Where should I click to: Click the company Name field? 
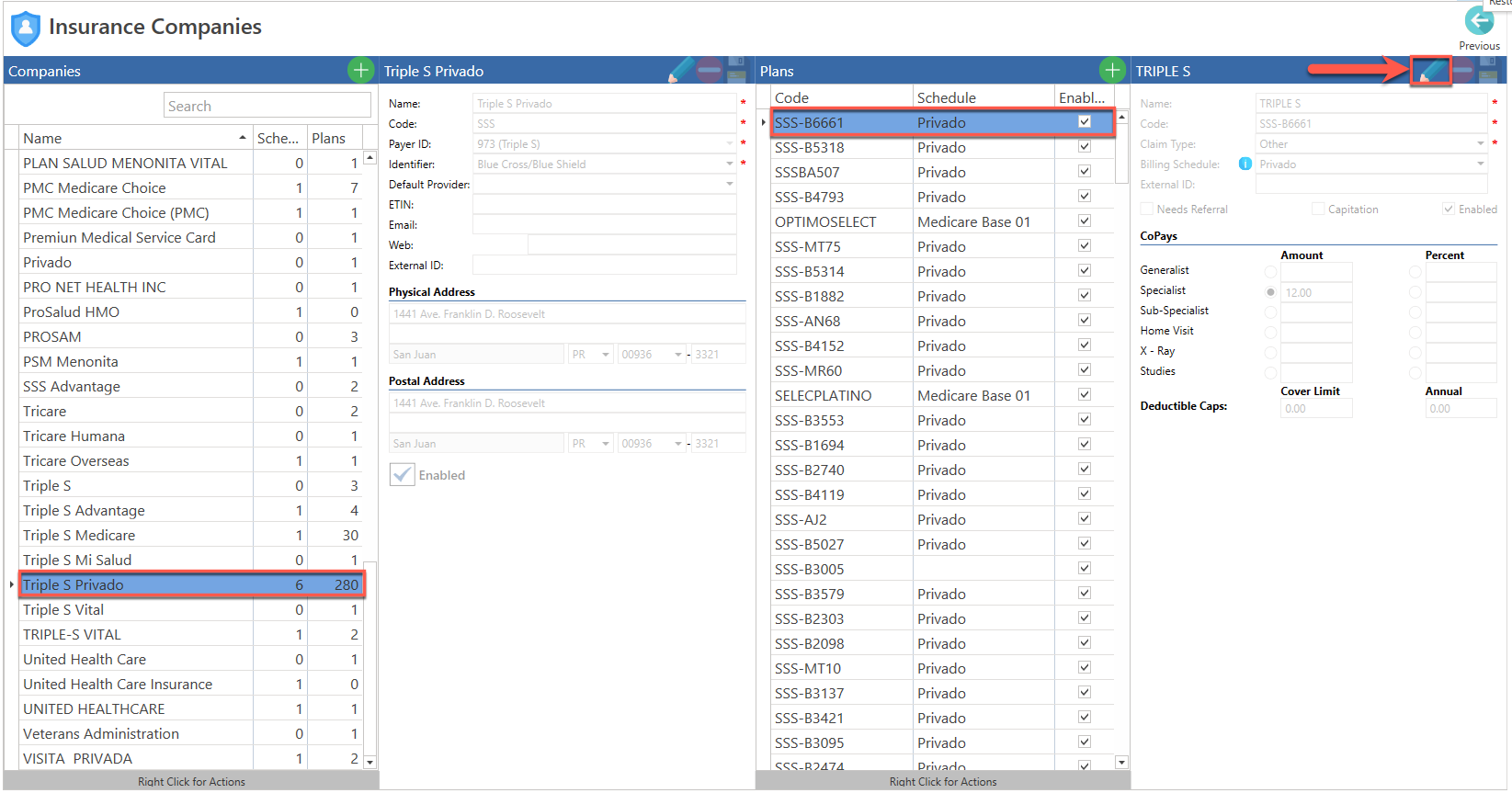605,103
